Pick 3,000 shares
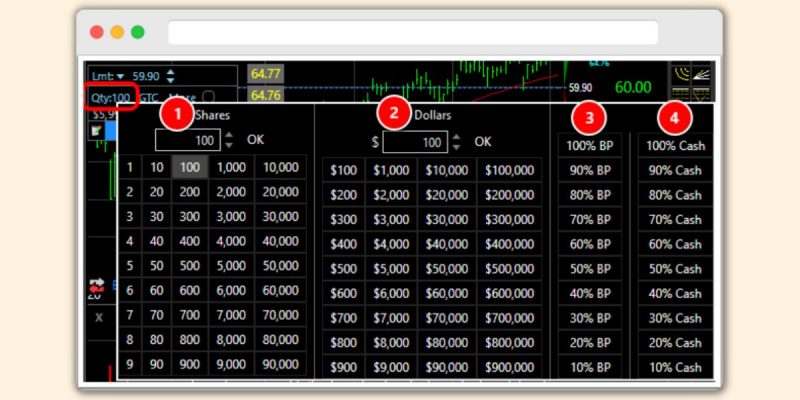800x400 pixels. pyautogui.click(x=231, y=216)
